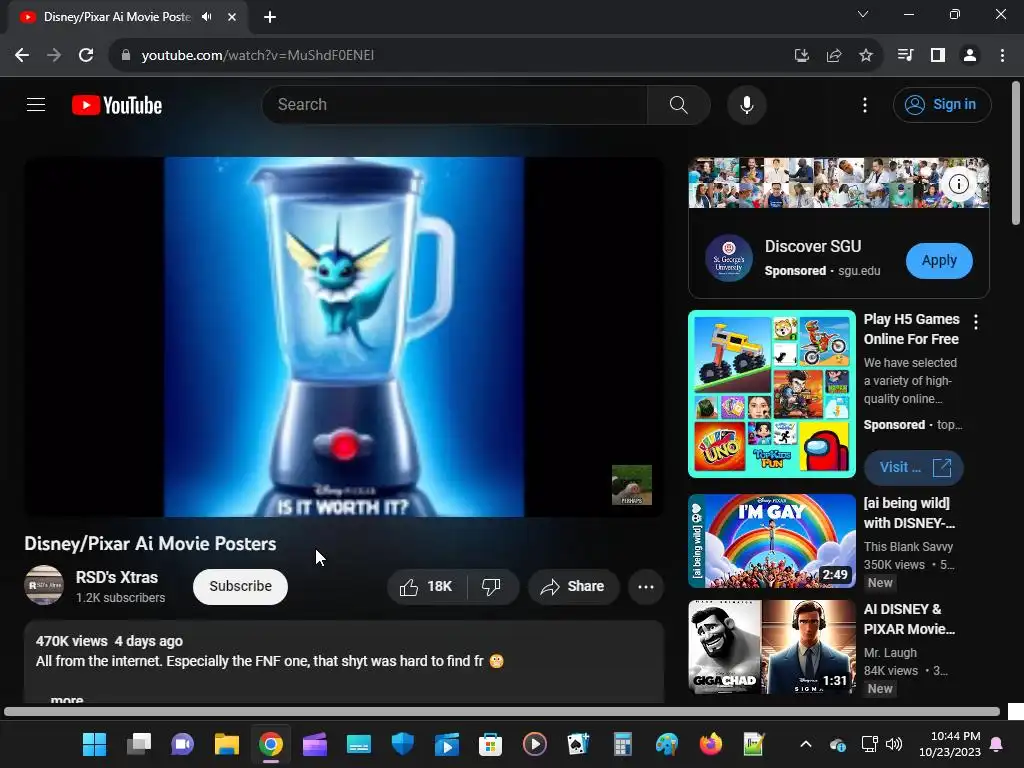Screen dimensions: 1024x768
Task: Open RSD's Xtras channel name link
Action: 117,577
